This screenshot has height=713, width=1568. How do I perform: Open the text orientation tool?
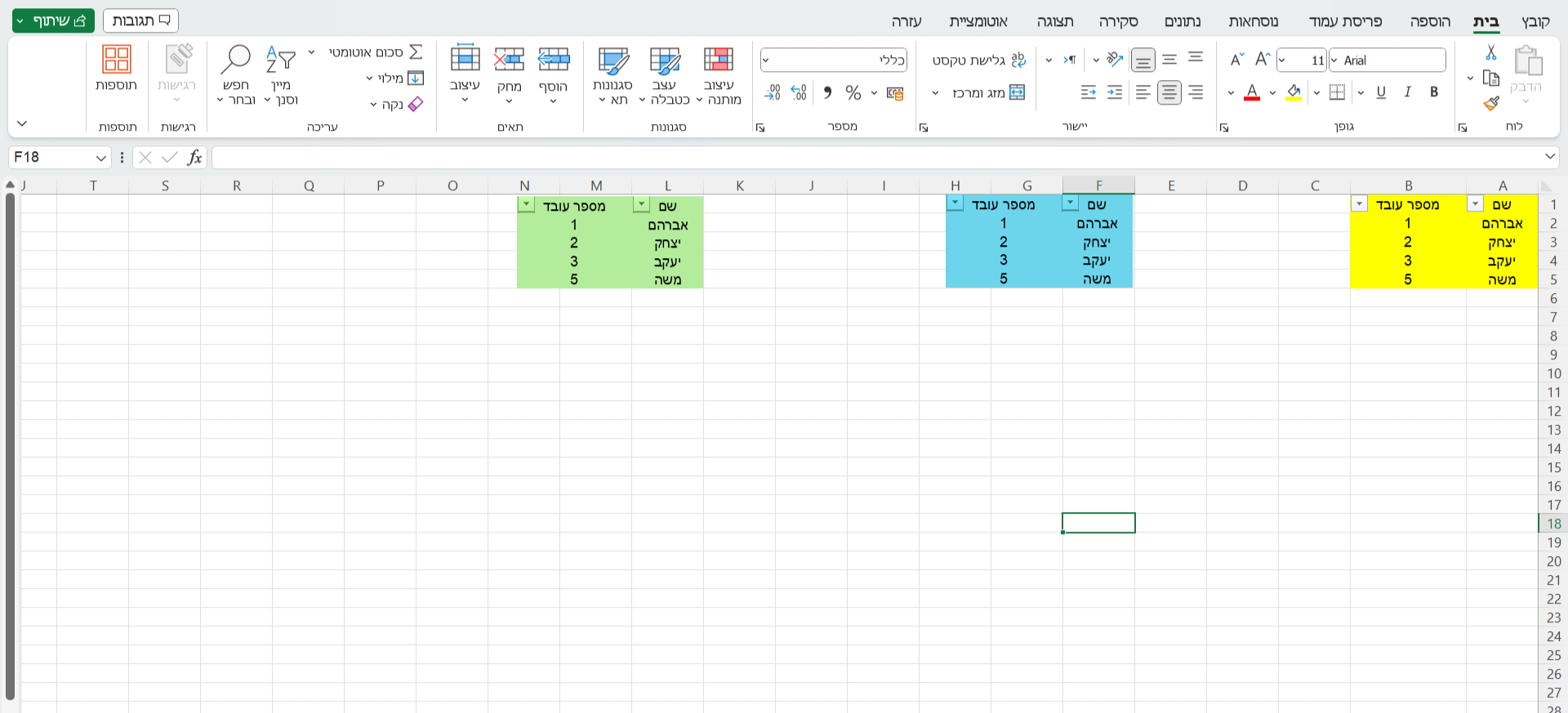point(1115,59)
